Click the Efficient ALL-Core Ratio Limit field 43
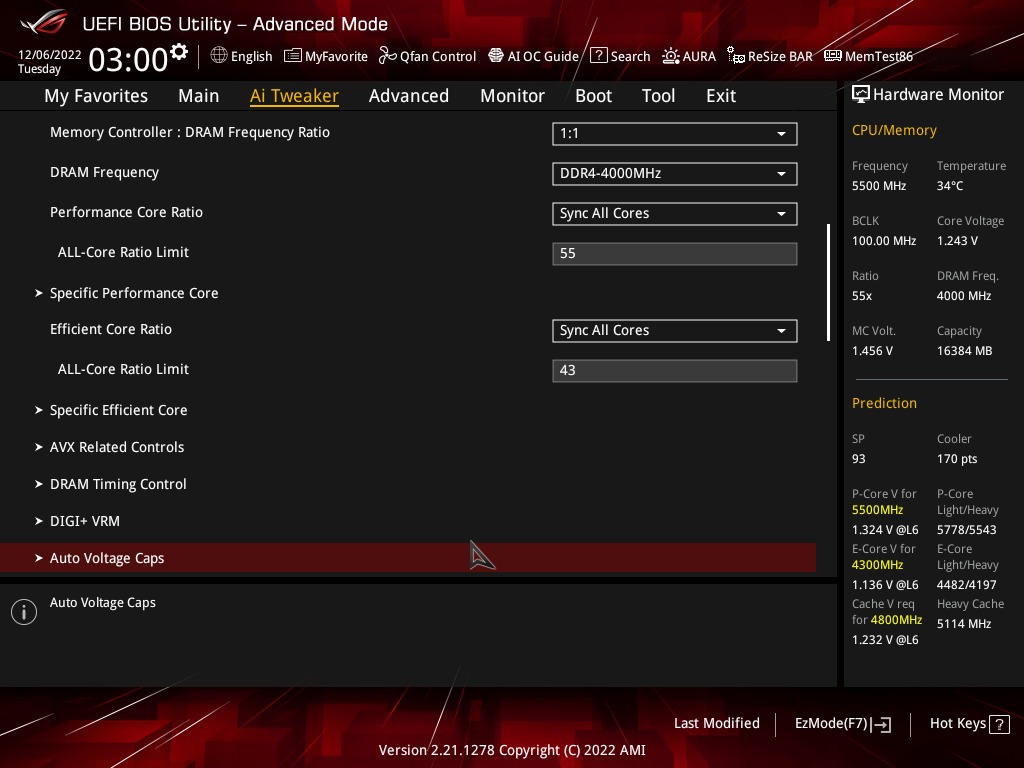Screen dimensions: 1024x768 (x=675, y=370)
